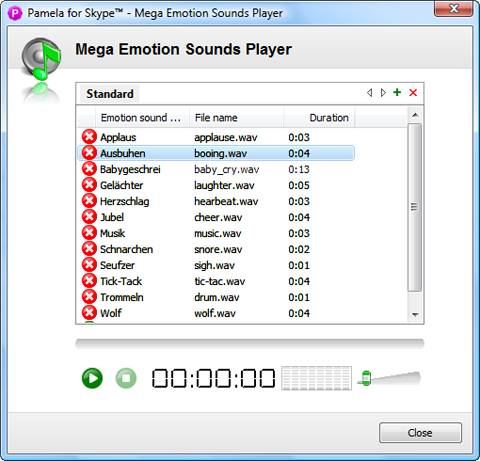Click red icon beside Wolf entry
The image size is (480, 461).
pyautogui.click(x=89, y=313)
